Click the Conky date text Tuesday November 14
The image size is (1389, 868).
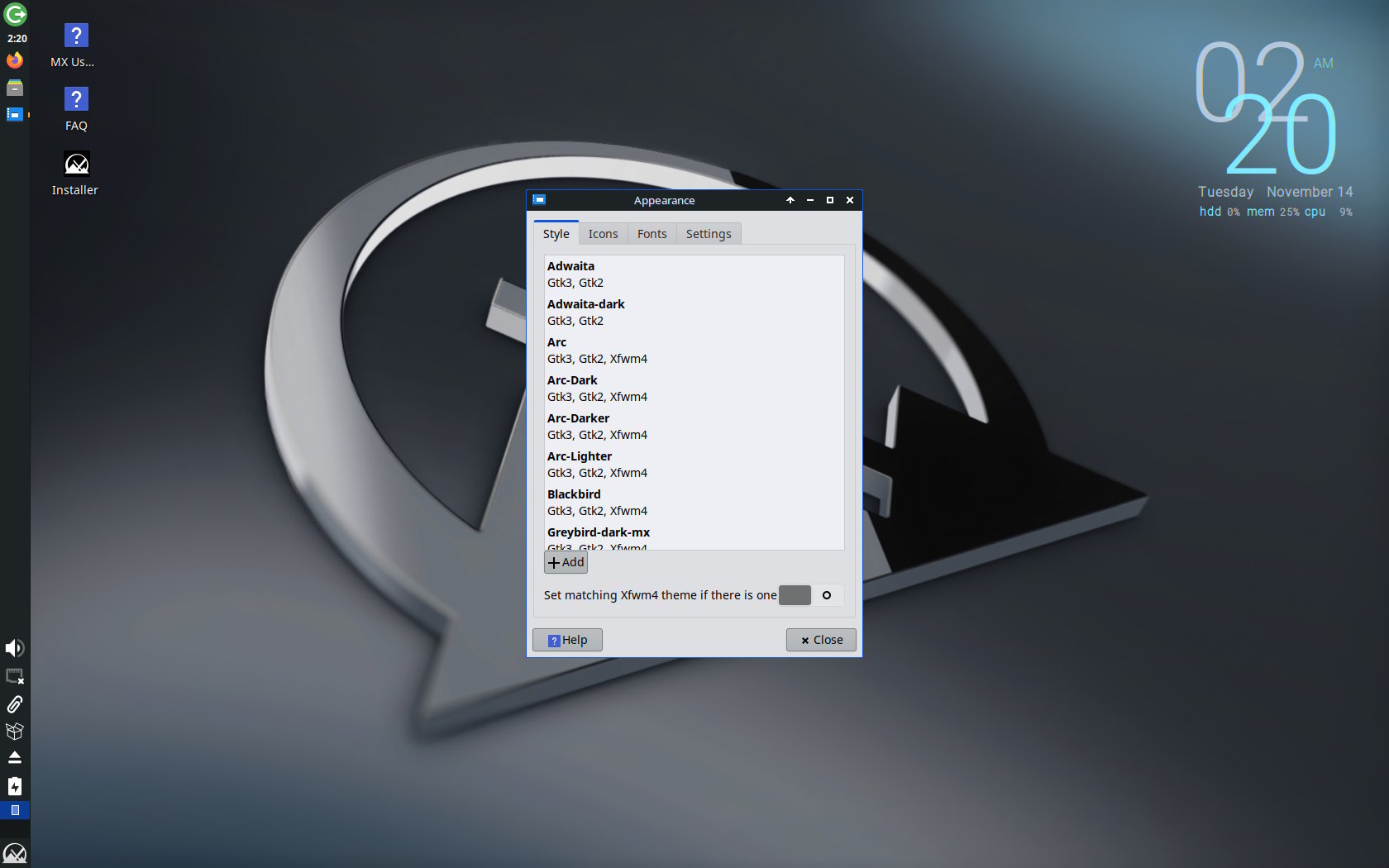tap(1276, 192)
